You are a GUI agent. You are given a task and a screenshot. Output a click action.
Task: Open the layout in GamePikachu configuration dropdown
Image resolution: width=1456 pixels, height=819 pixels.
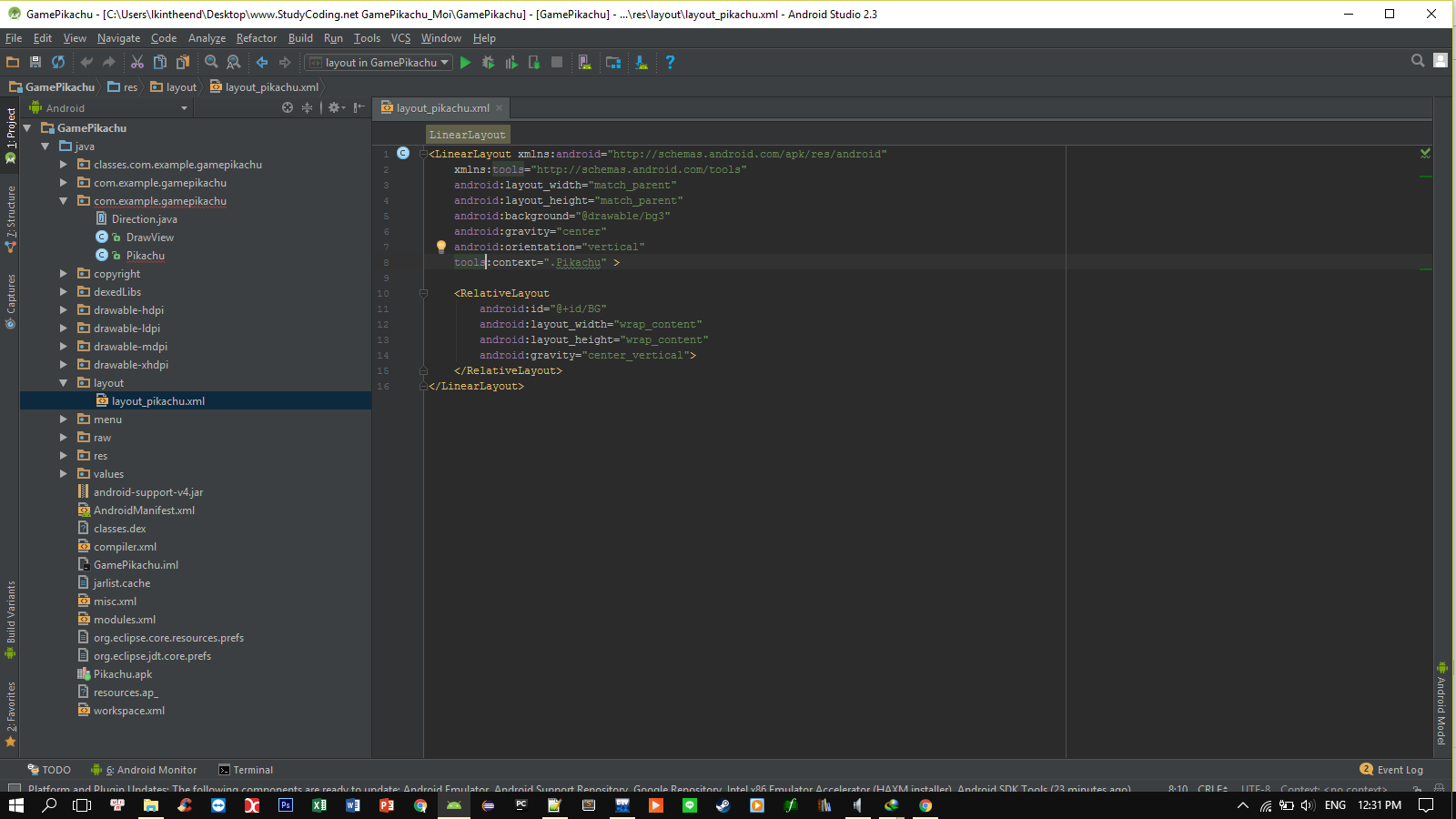click(379, 63)
